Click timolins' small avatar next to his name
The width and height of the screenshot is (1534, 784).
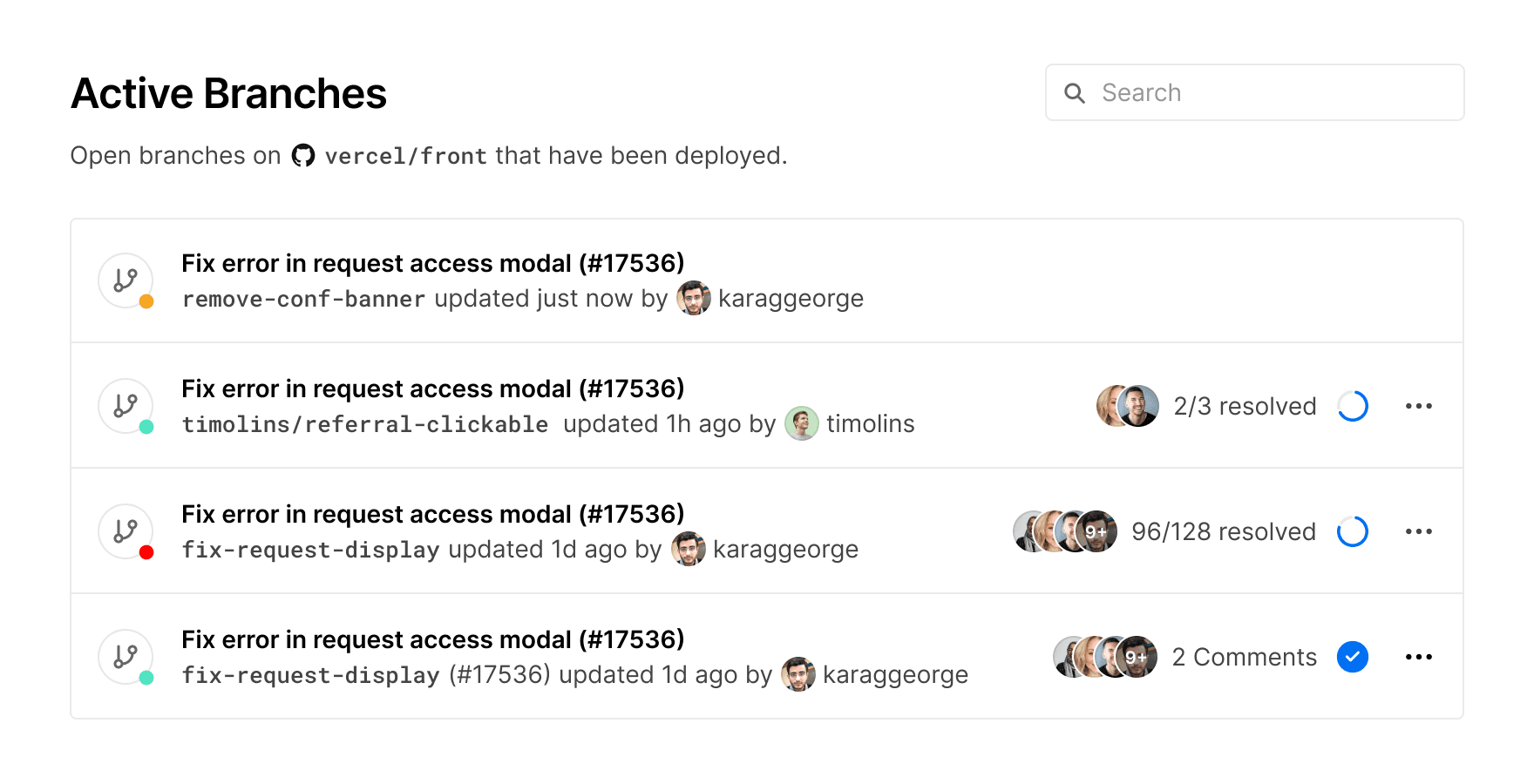point(802,424)
